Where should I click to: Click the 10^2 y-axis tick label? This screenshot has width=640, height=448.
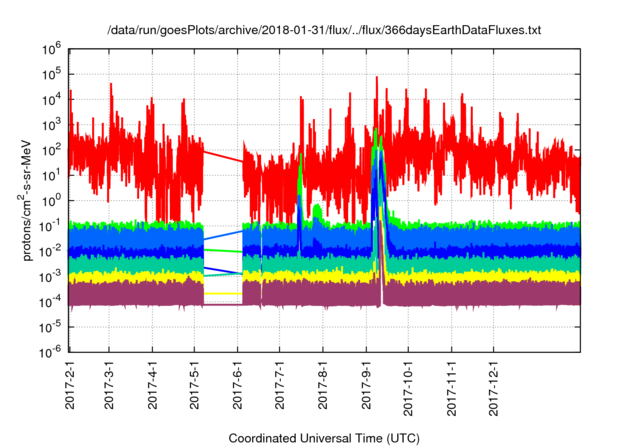point(51,151)
